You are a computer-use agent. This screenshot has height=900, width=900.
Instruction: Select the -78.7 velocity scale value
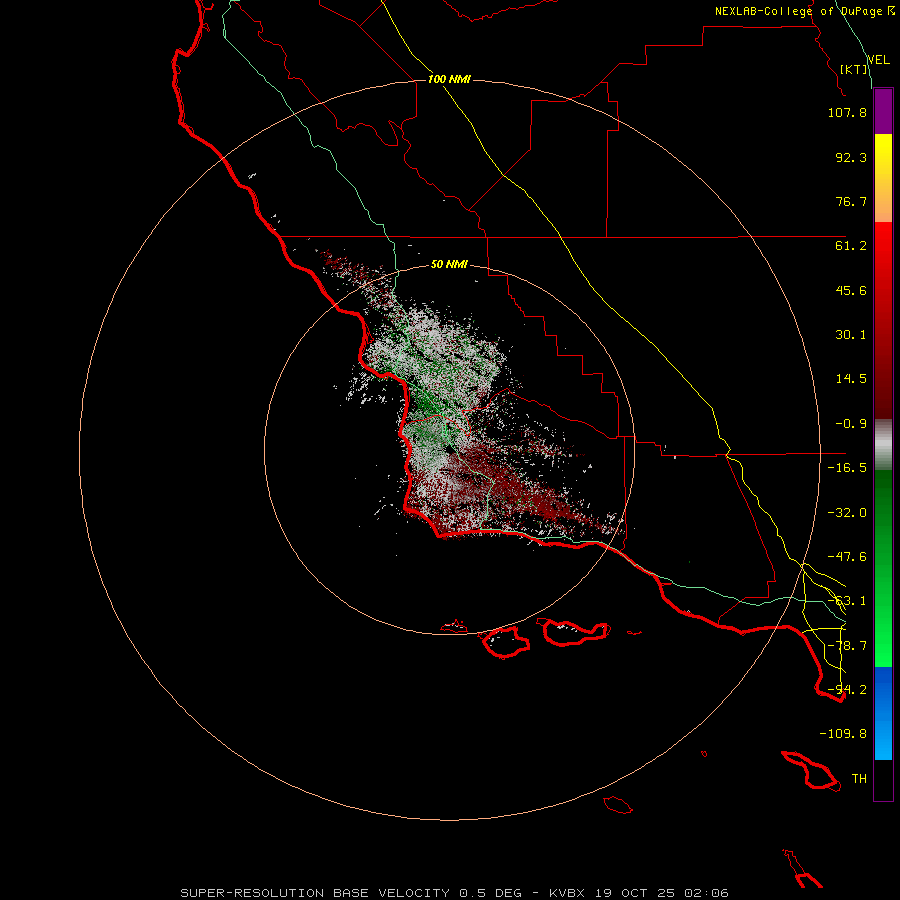(x=847, y=646)
